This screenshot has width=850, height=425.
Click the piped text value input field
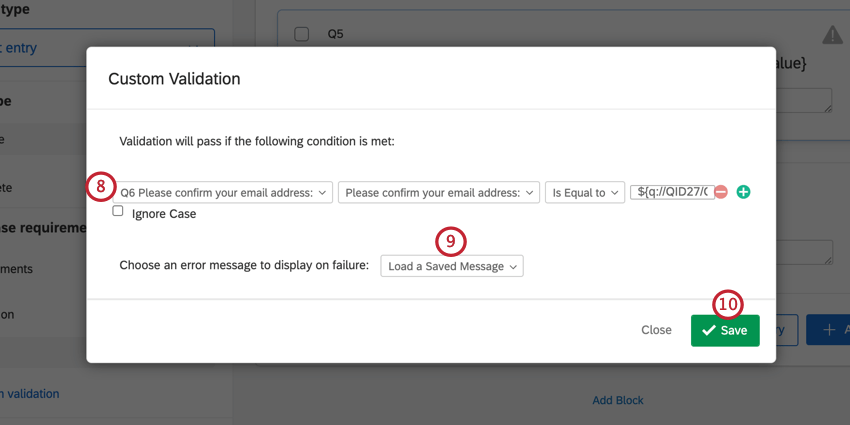pyautogui.click(x=671, y=192)
